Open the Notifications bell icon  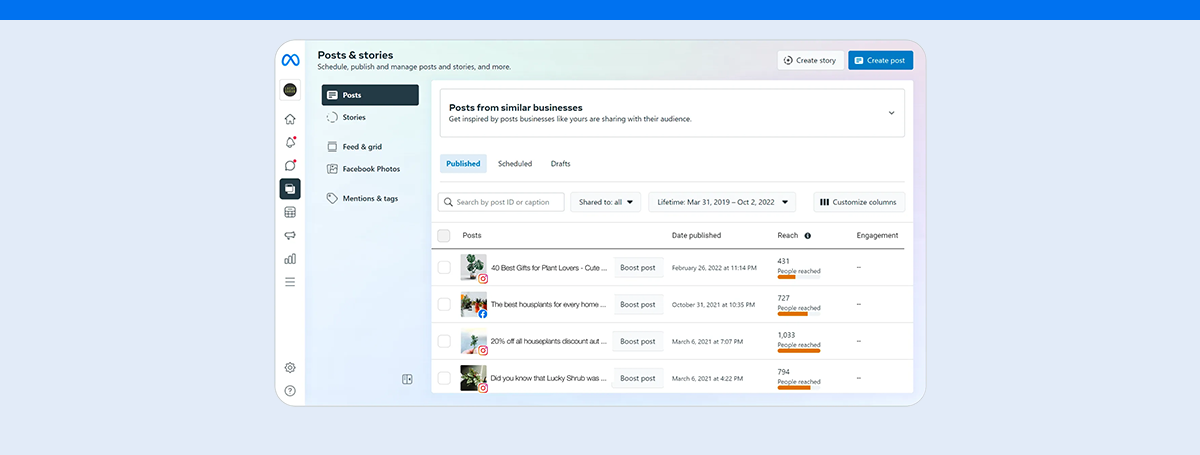tap(290, 142)
